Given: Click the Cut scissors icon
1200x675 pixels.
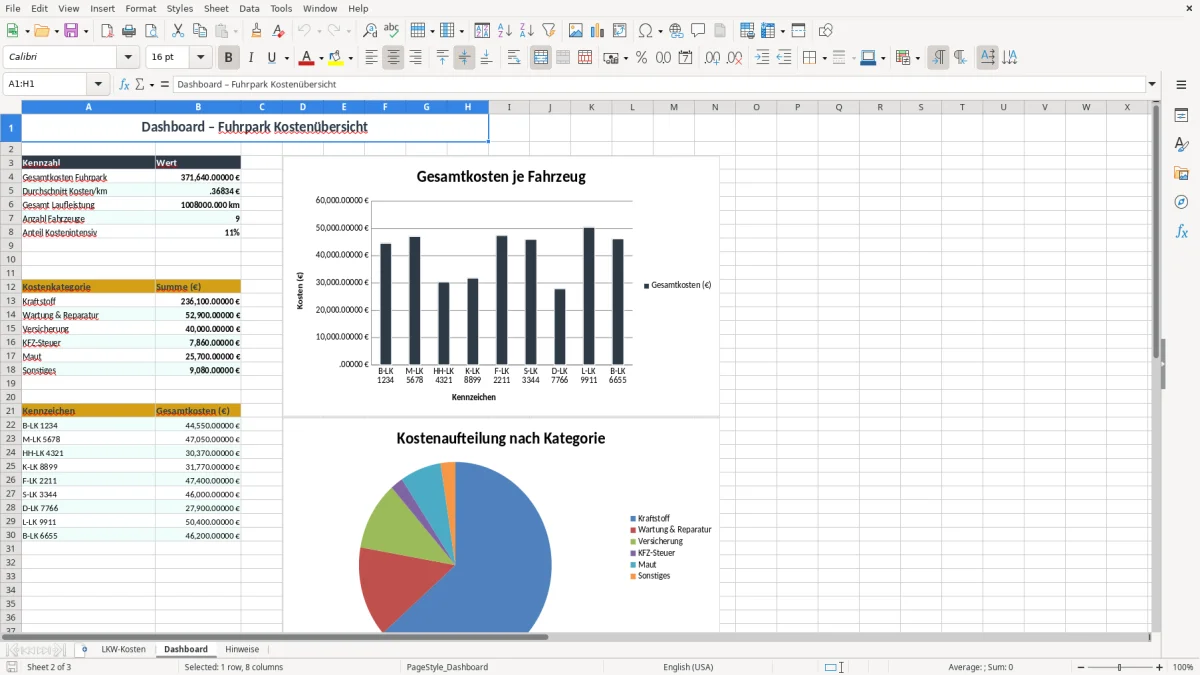Looking at the screenshot, I should tap(178, 31).
